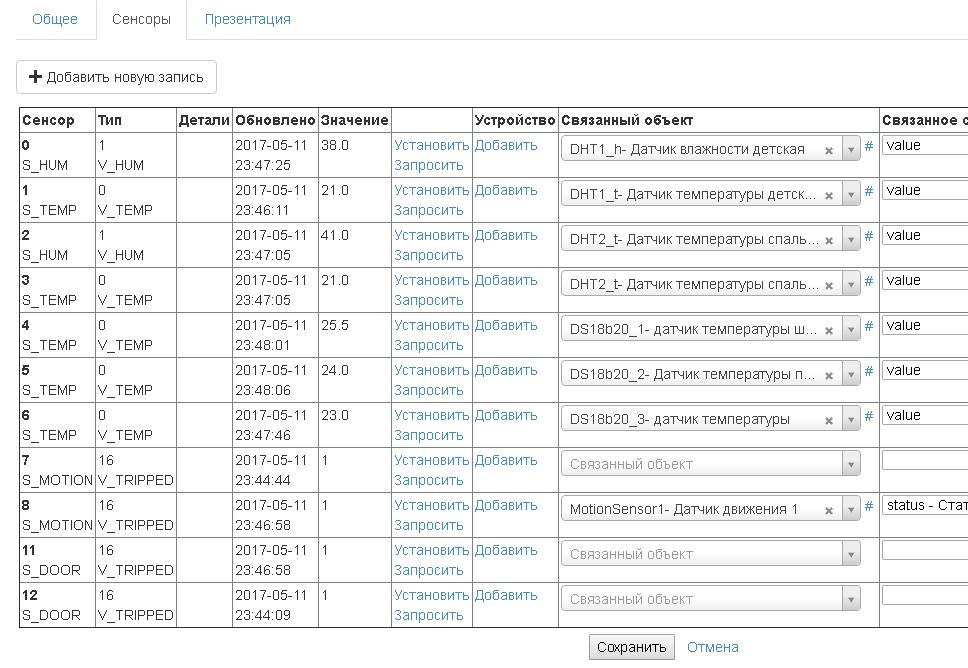This screenshot has height=668, width=968.
Task: Clear MotionSensor1 linked object selection
Action: point(829,511)
